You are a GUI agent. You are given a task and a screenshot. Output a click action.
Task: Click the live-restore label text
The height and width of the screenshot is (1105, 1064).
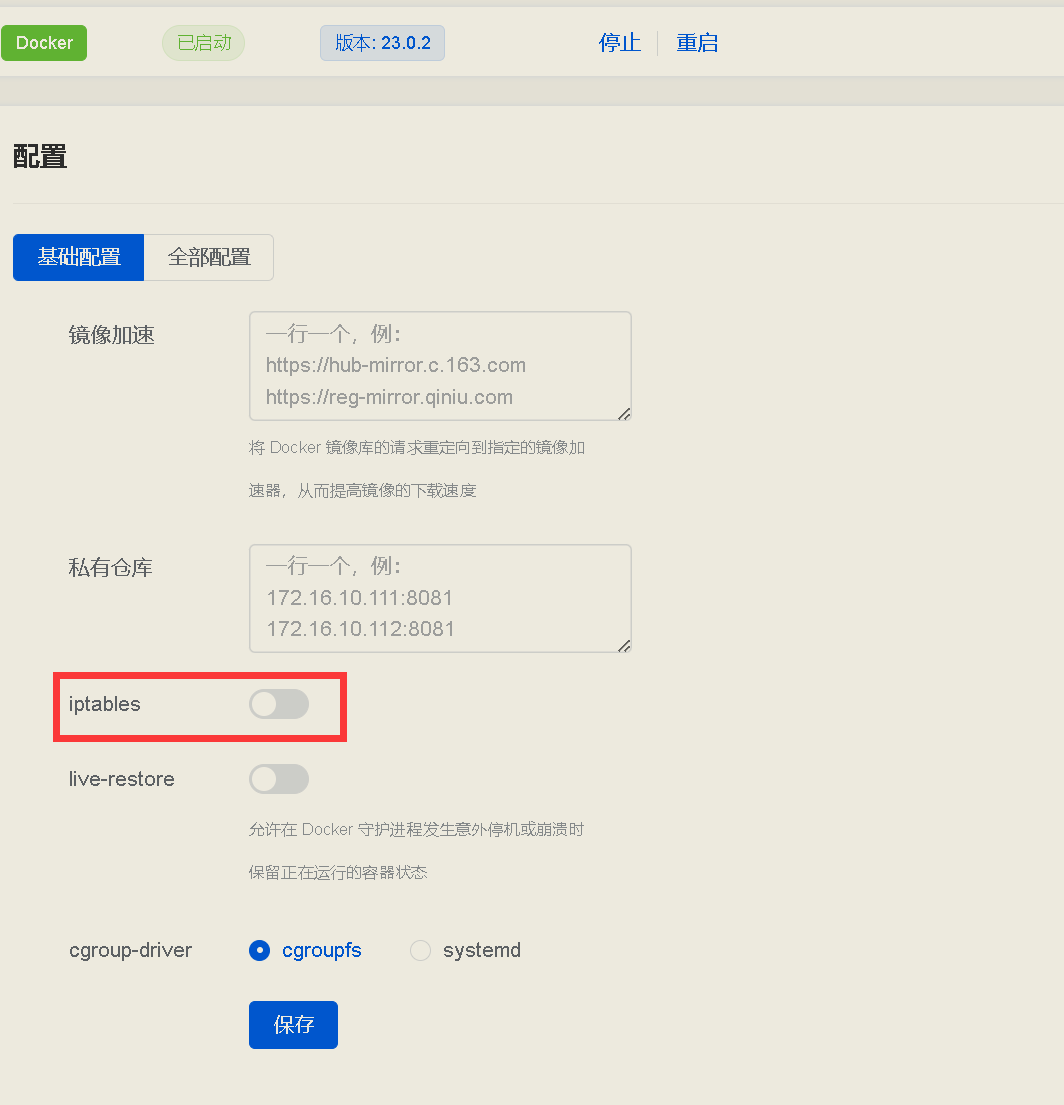pyautogui.click(x=121, y=779)
